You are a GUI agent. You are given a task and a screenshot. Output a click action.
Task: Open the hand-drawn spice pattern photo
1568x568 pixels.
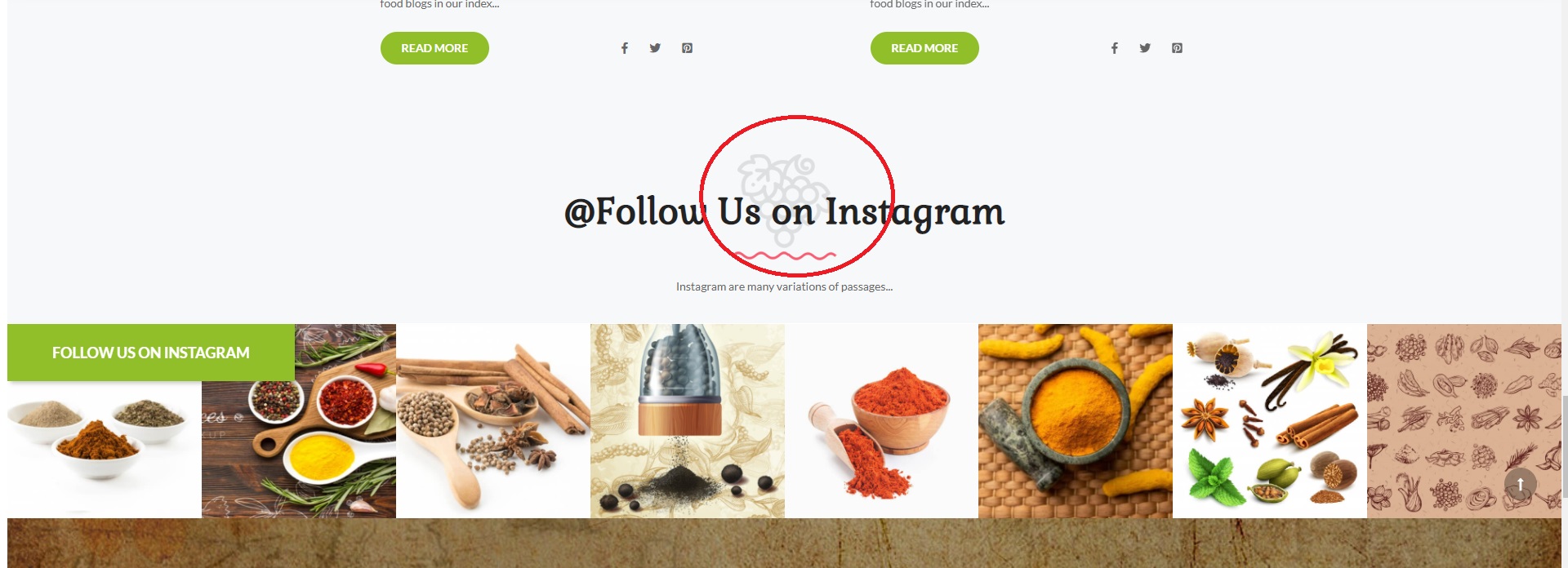1464,421
